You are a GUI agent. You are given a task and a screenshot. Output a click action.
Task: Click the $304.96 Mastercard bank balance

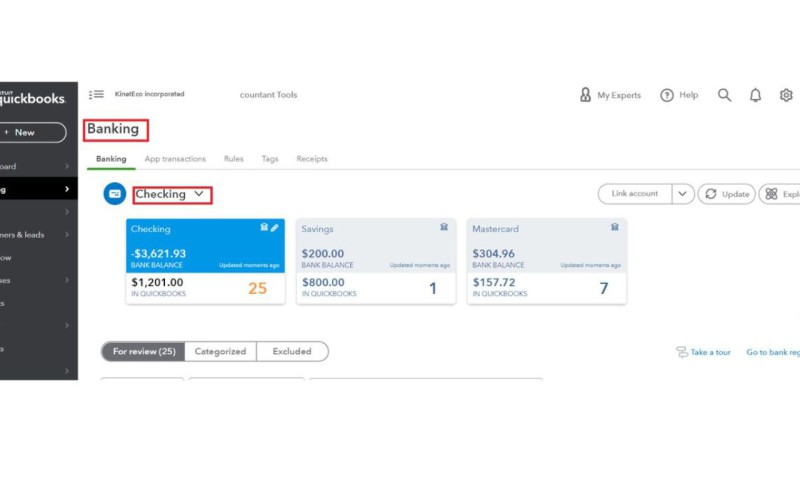coord(493,254)
